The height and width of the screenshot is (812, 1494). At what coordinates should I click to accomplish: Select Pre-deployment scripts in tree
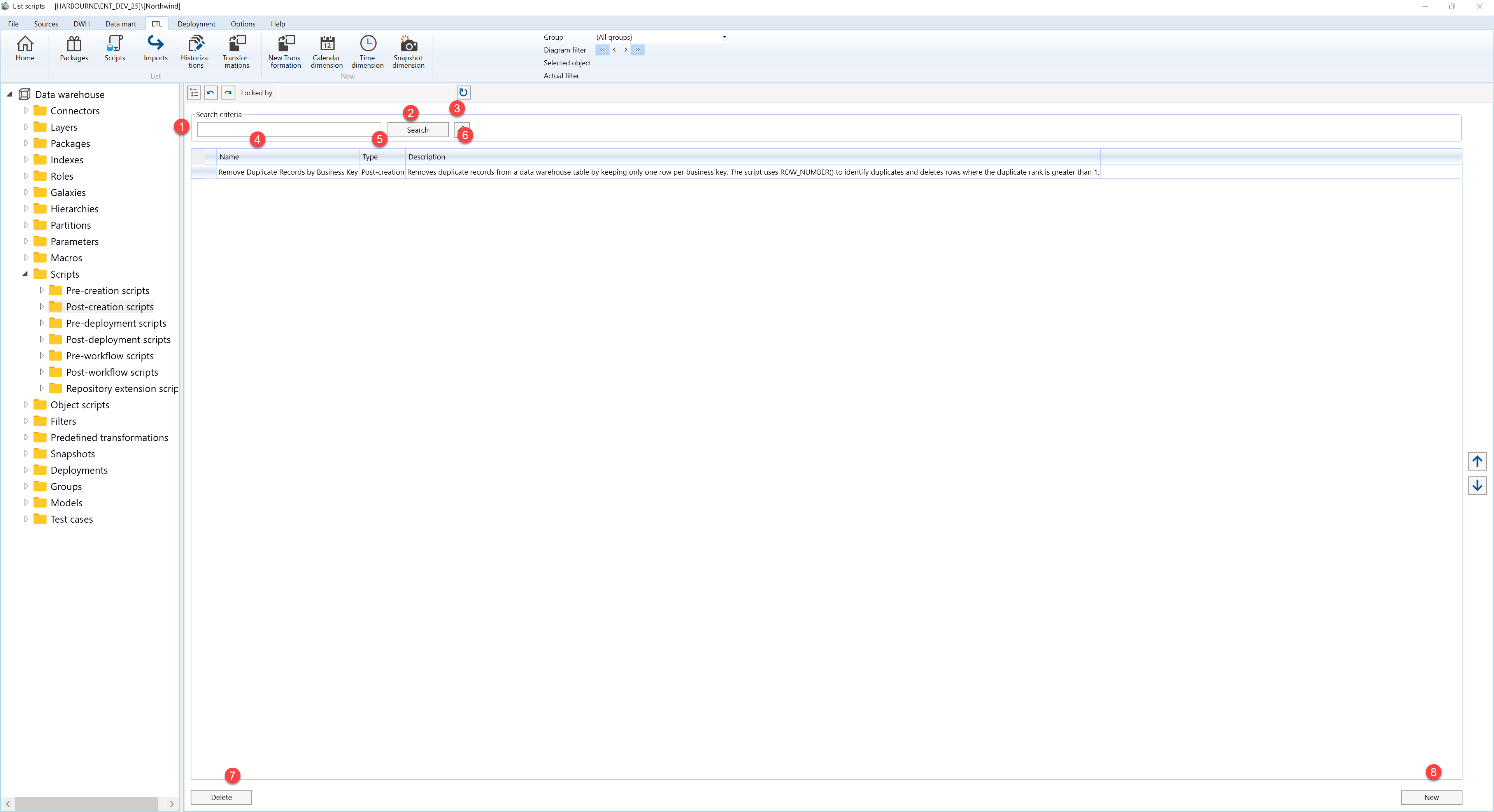pos(116,323)
